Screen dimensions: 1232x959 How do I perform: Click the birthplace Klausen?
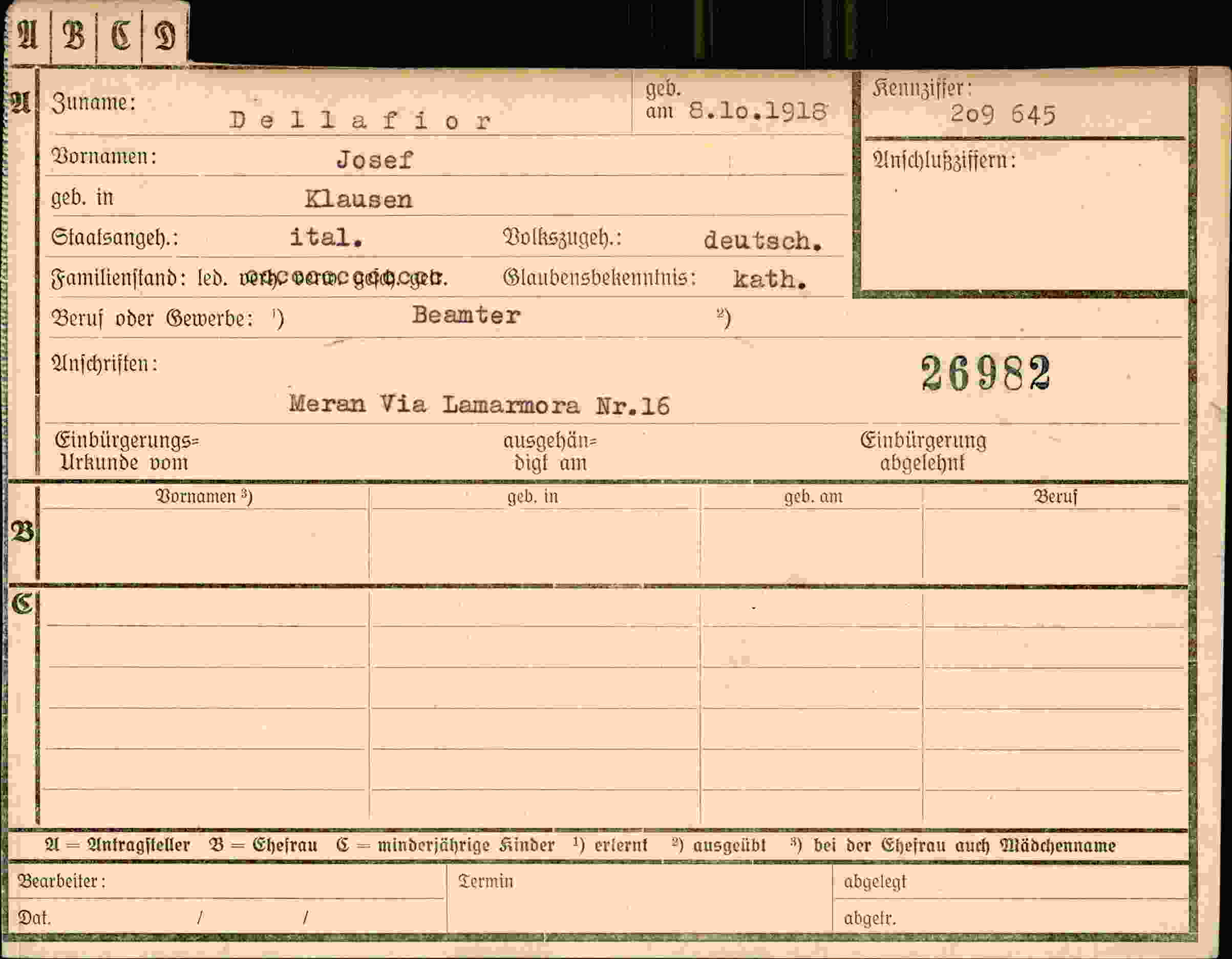[x=359, y=200]
